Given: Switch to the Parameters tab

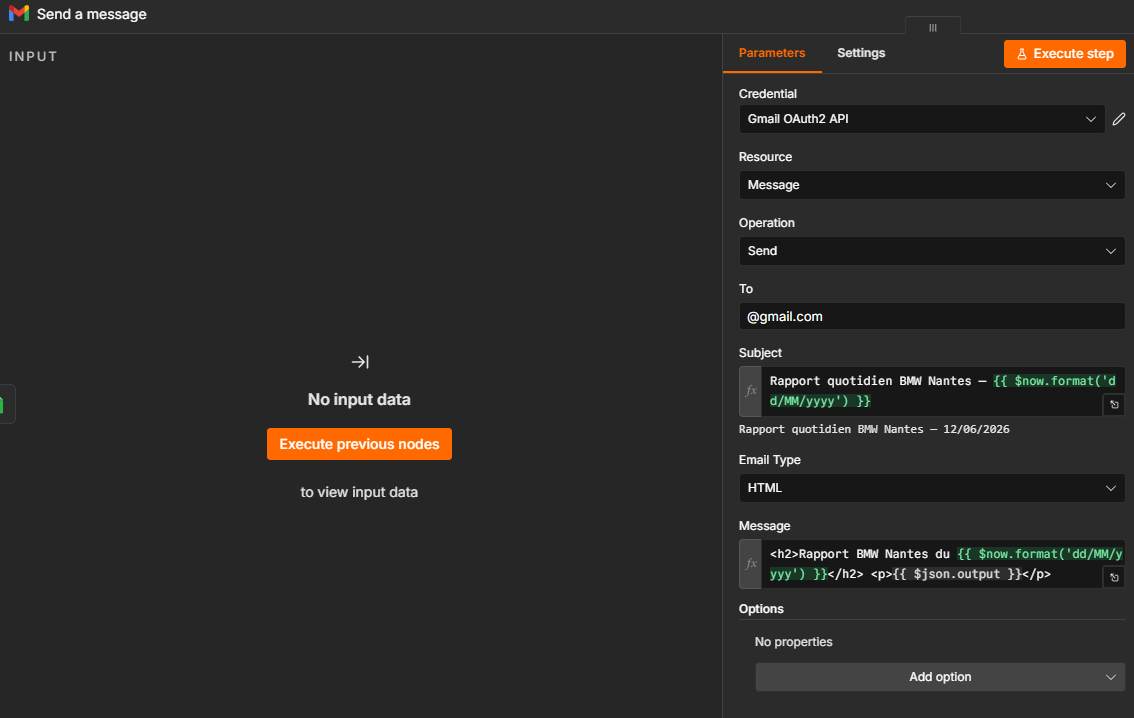Looking at the screenshot, I should tap(772, 53).
